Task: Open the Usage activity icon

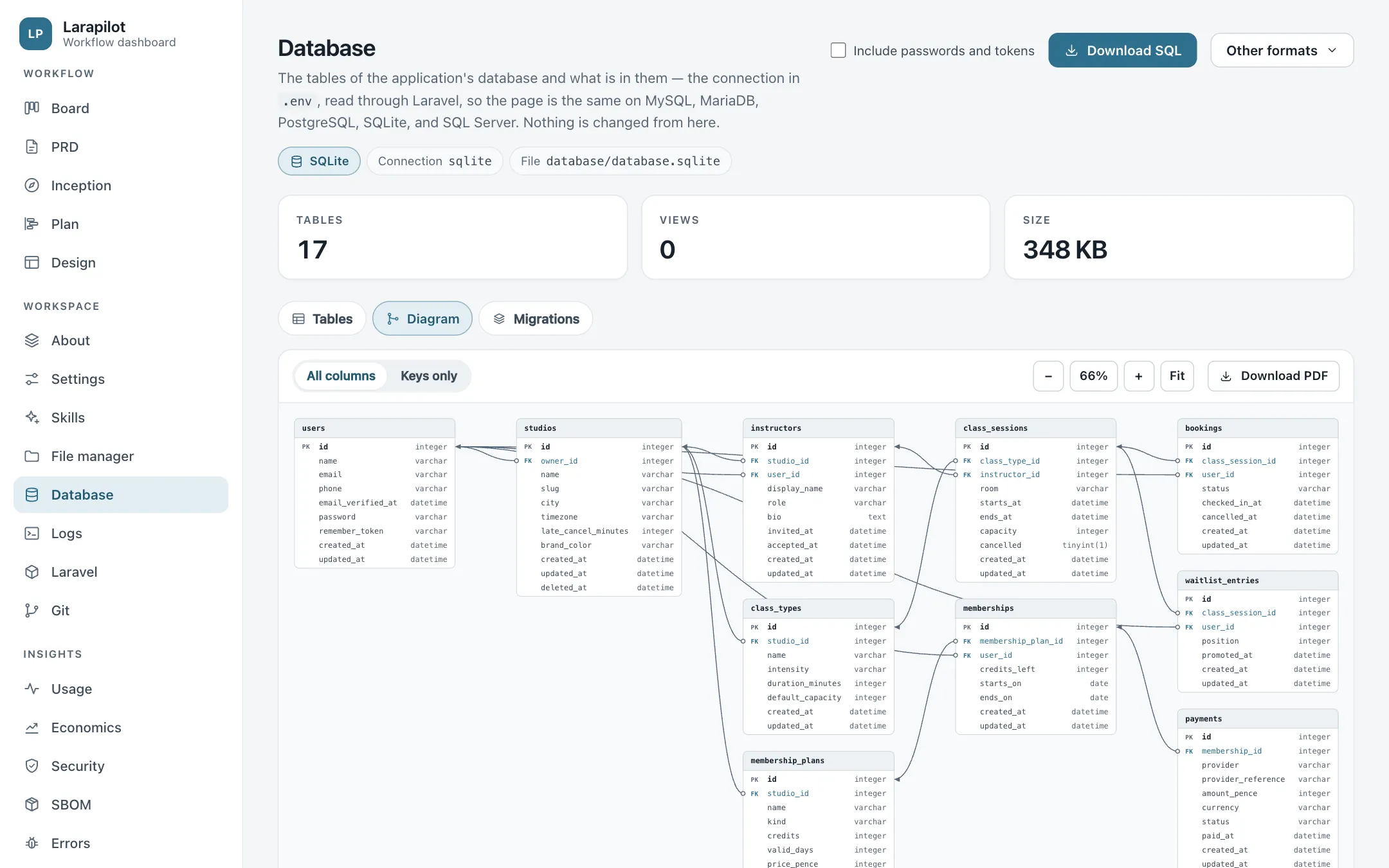Action: pos(32,689)
